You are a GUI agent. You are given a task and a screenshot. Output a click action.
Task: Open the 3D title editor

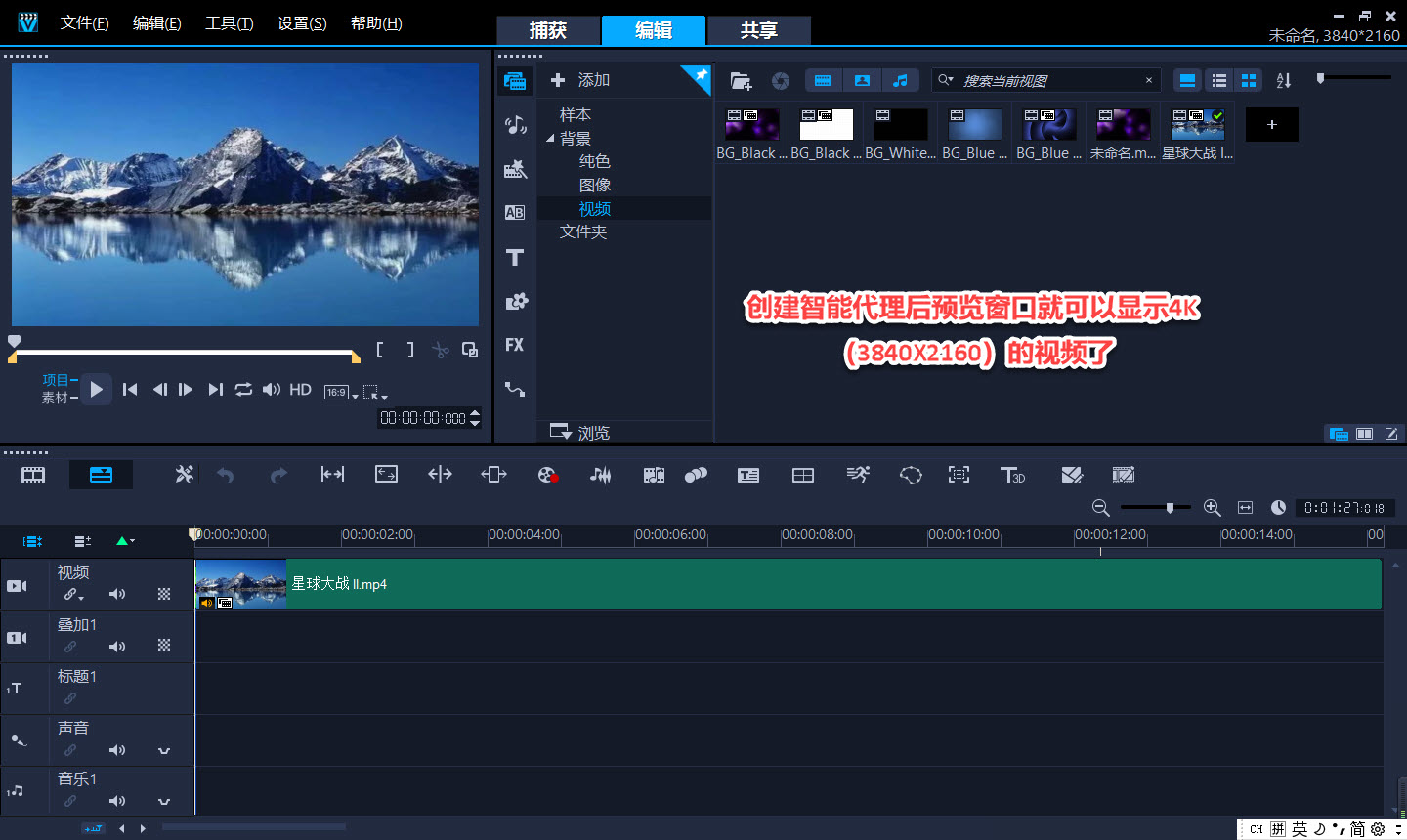pos(1012,476)
